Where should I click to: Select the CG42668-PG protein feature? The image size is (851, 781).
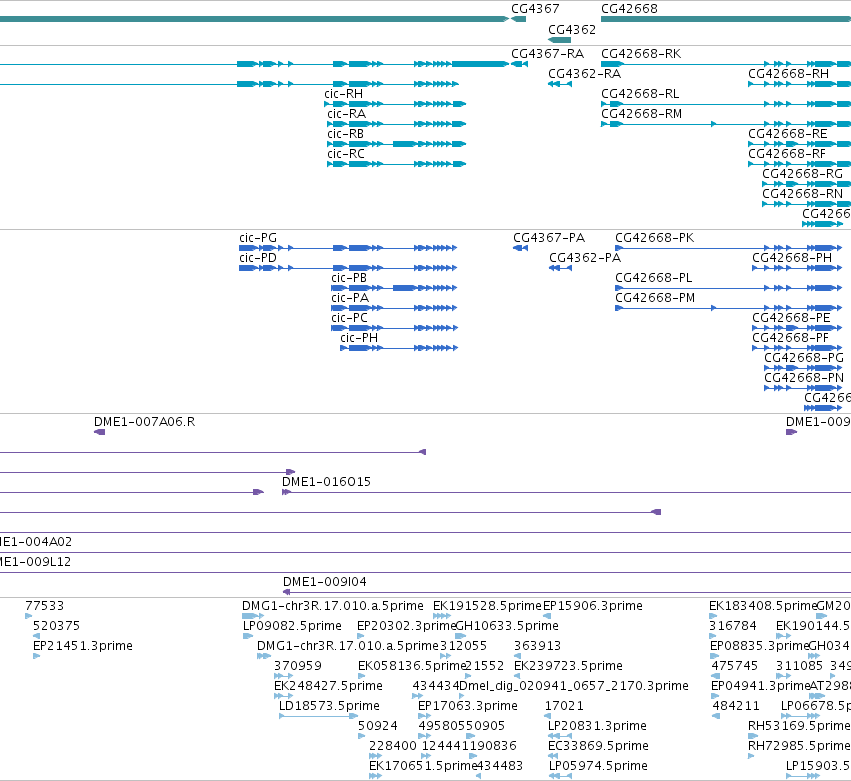[804, 359]
